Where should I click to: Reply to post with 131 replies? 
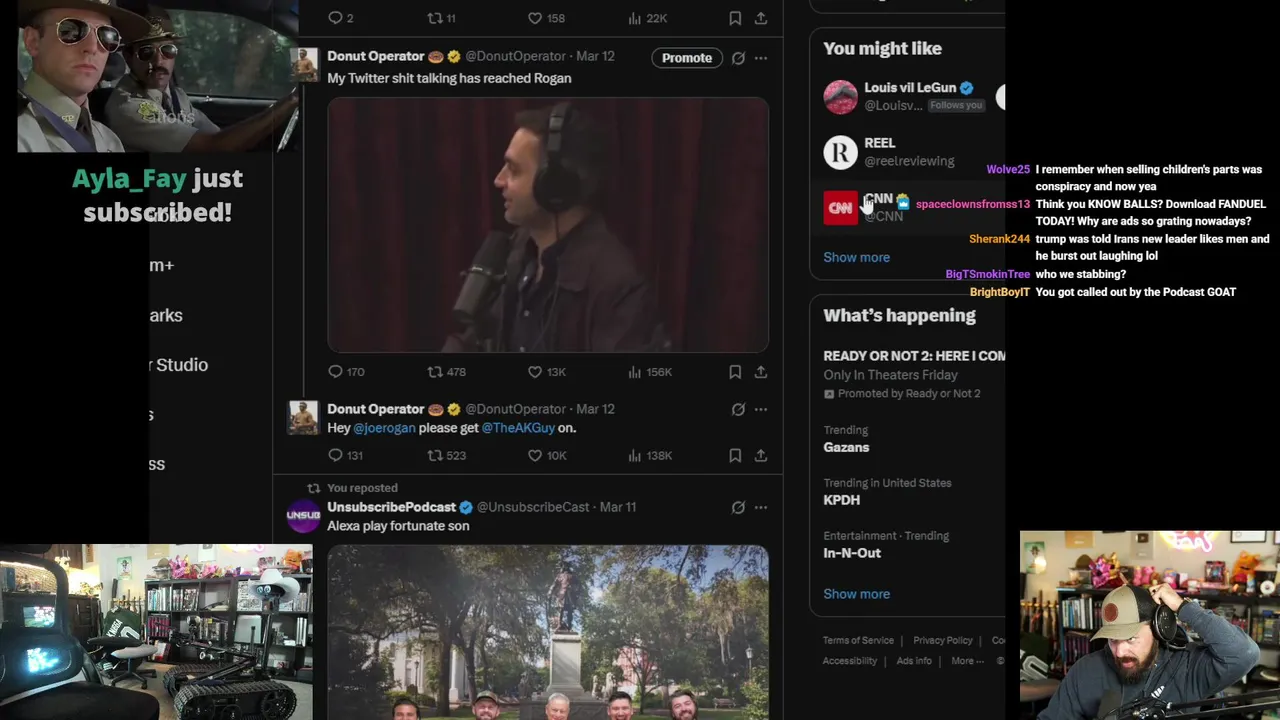(336, 455)
